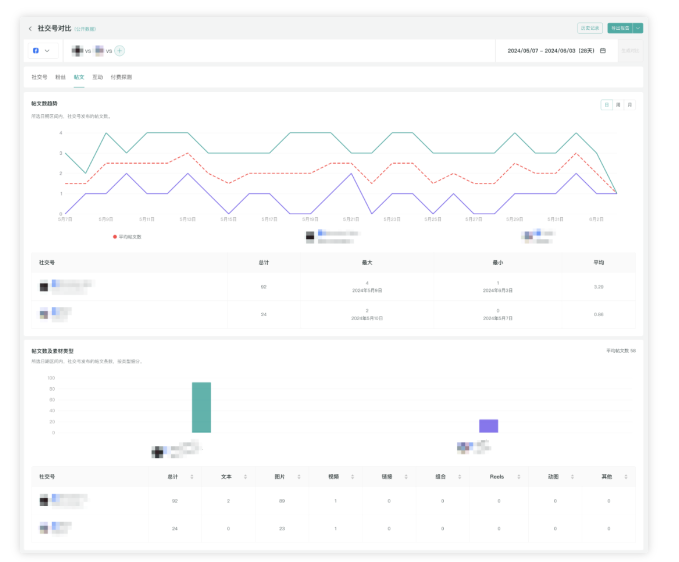
Task: Switch to the 付费探测 tab
Action: tap(121, 77)
